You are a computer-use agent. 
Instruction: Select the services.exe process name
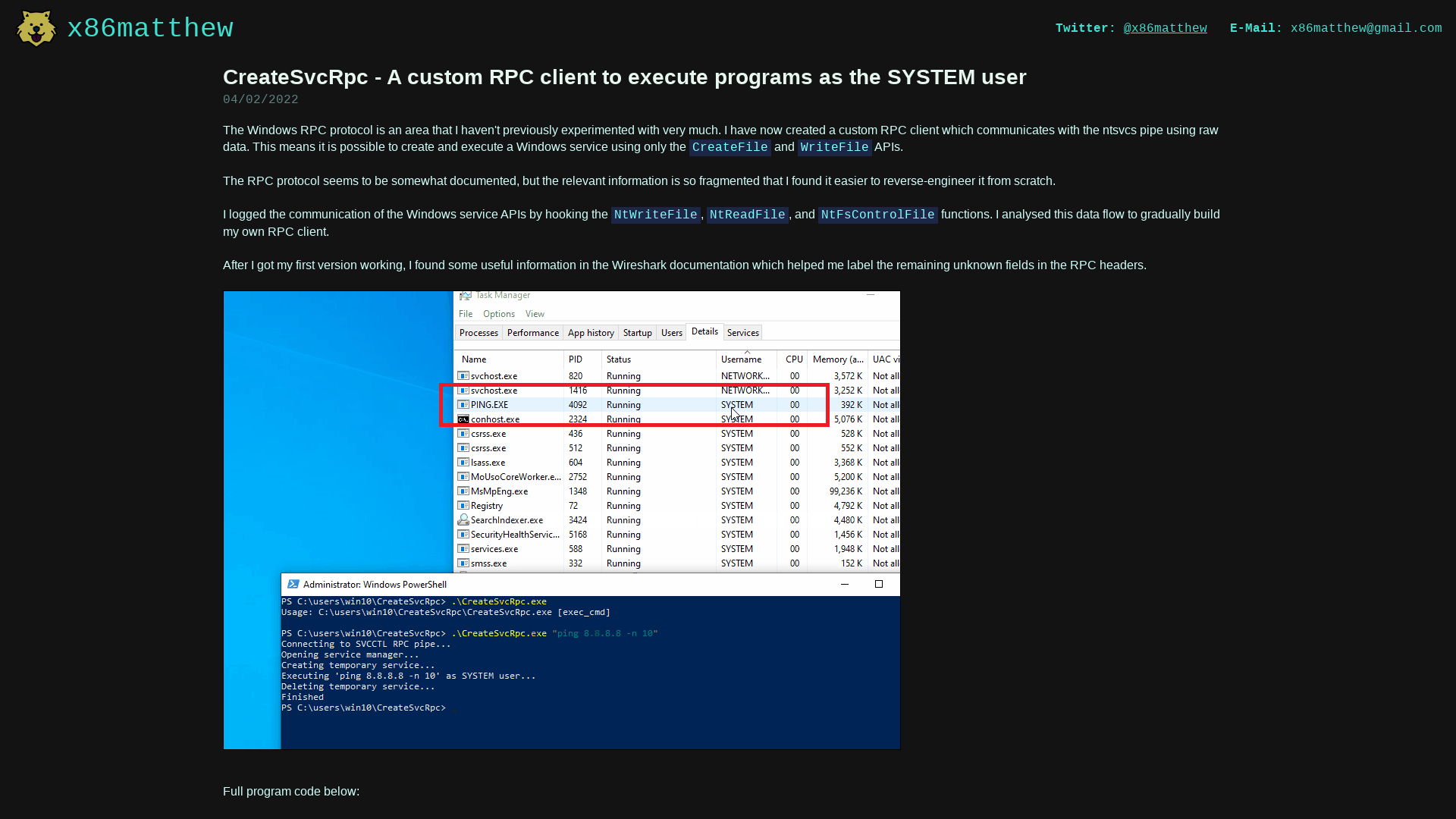[x=494, y=549]
